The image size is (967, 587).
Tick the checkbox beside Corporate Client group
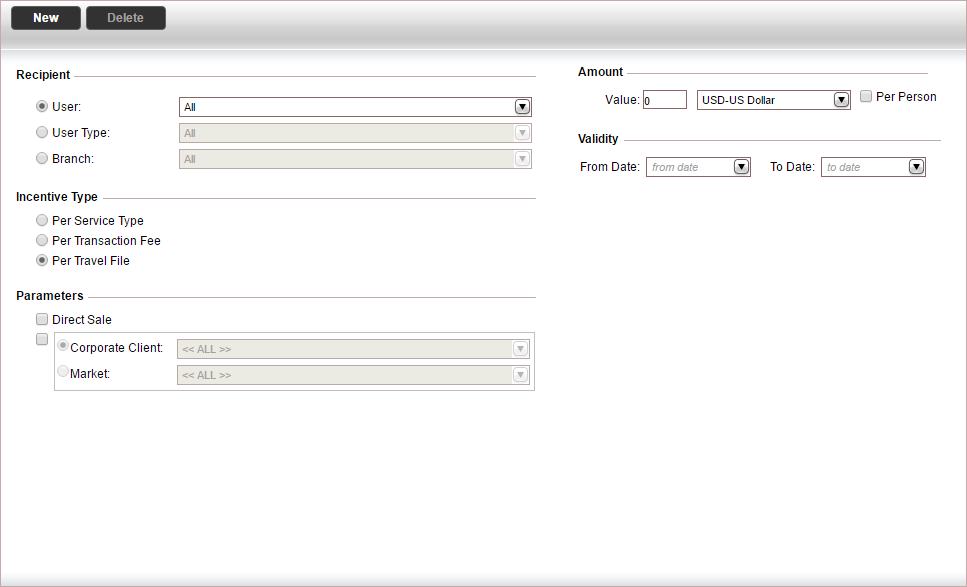[42, 339]
